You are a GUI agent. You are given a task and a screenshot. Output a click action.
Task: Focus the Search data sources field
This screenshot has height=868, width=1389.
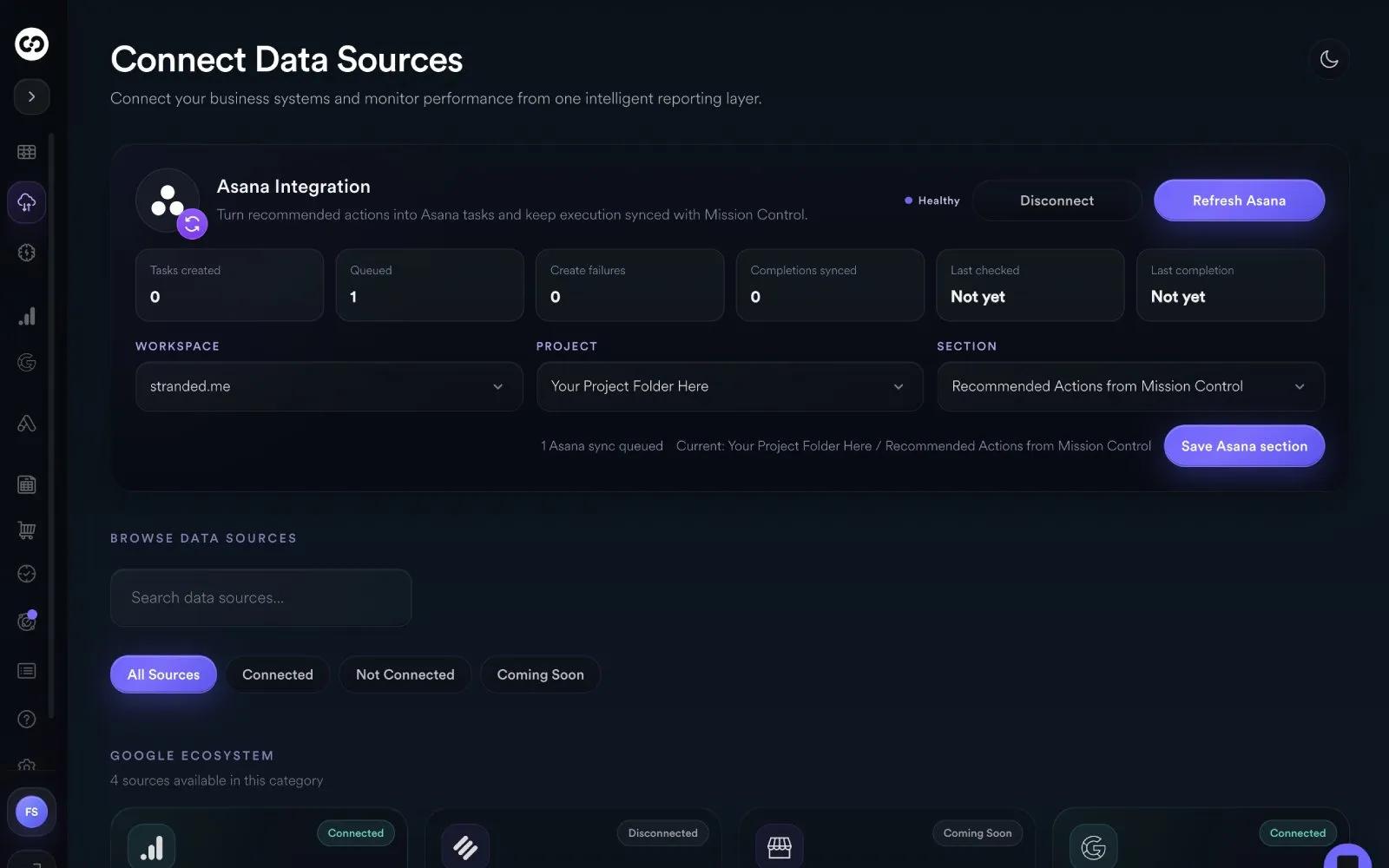click(x=260, y=597)
